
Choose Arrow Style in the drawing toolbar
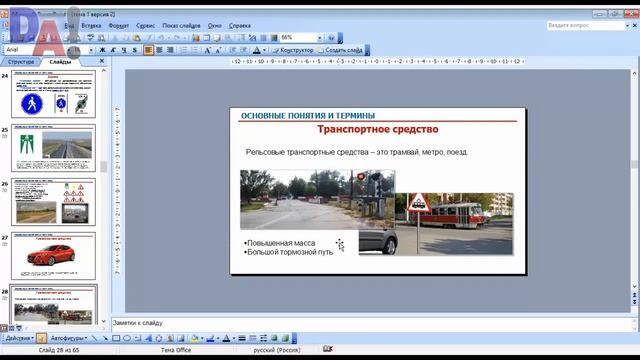(x=264, y=338)
